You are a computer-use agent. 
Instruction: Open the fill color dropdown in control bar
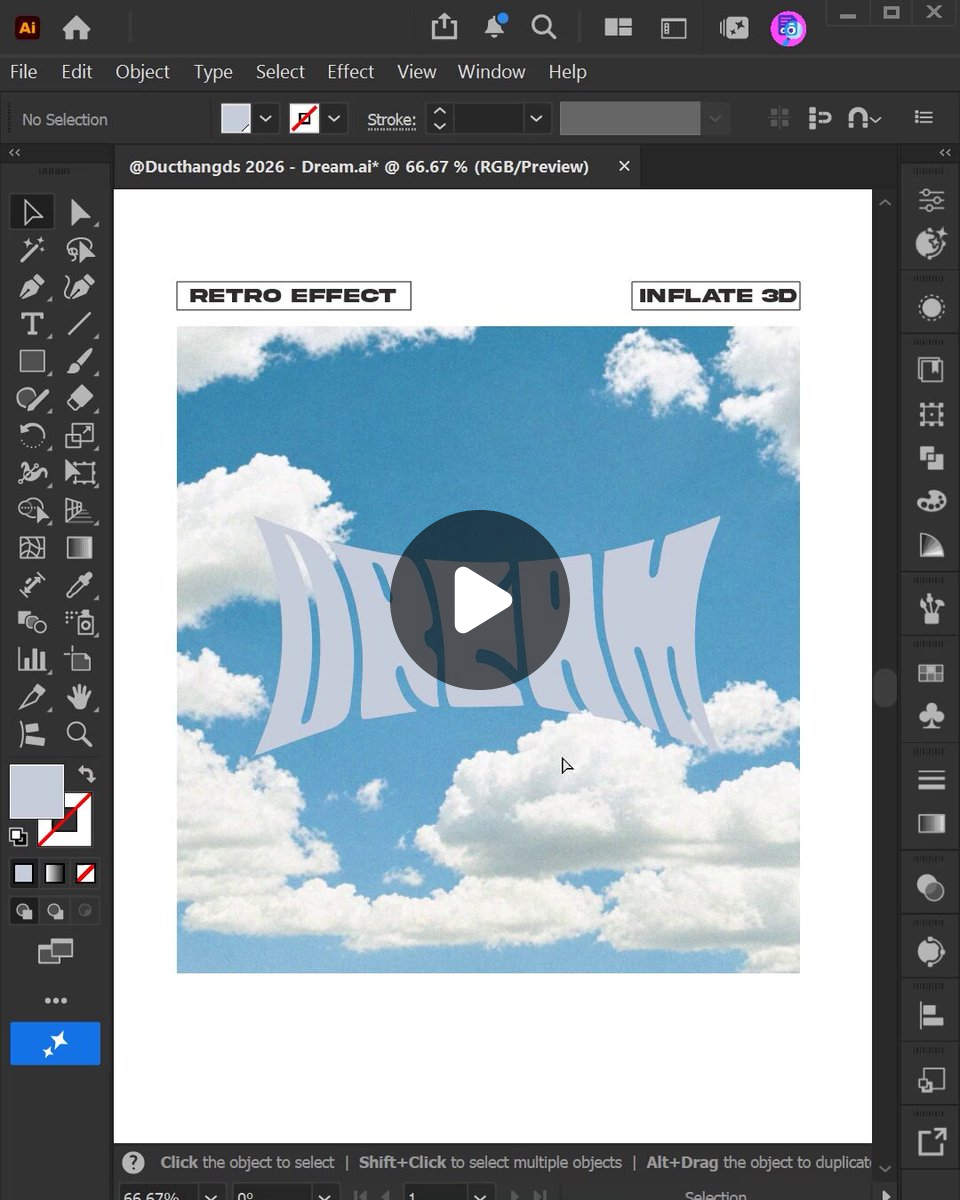[266, 119]
